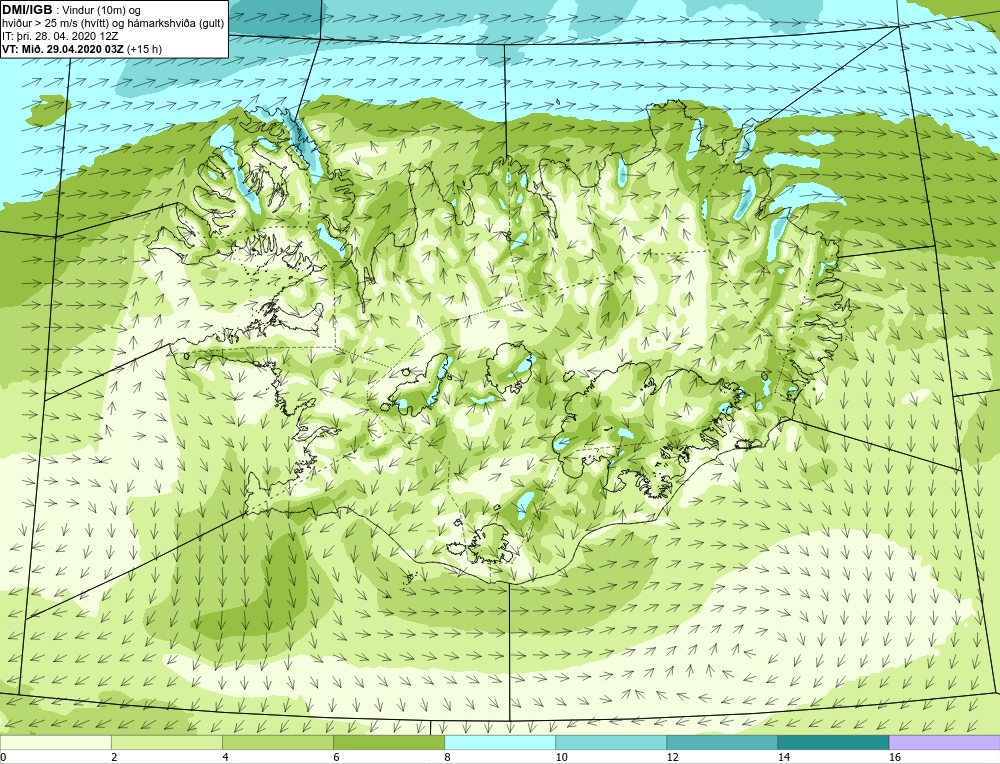
Task: Click the dark green 6–8 m/s legend swatch
Action: pyautogui.click(x=389, y=742)
